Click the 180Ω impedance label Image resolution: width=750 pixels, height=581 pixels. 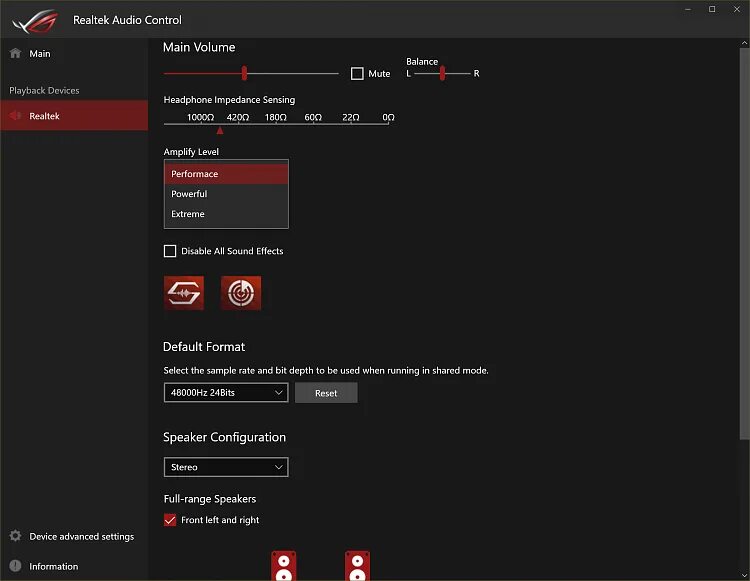[x=276, y=117]
